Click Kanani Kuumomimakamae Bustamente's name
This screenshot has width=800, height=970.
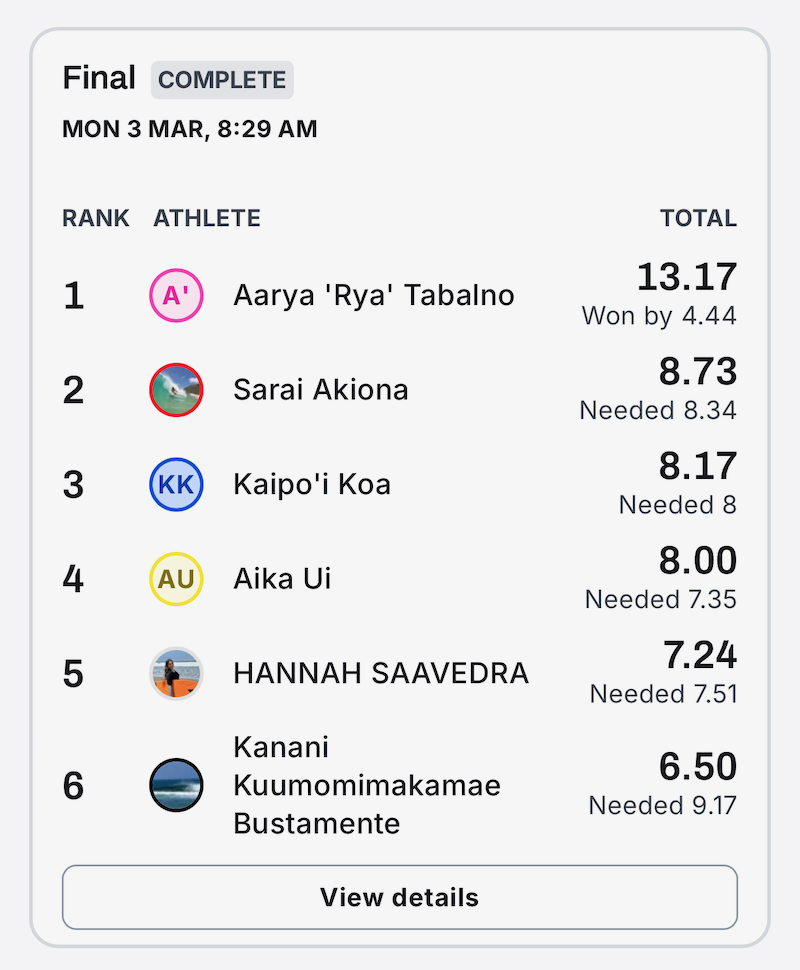pos(367,785)
